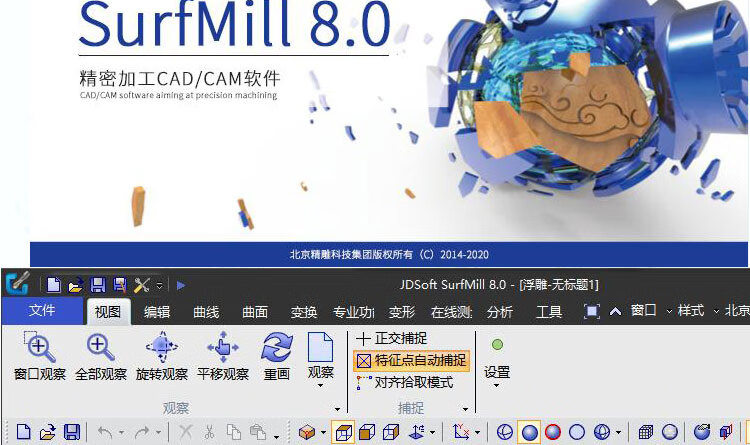Click plain white sphere outline icon

tap(577, 433)
